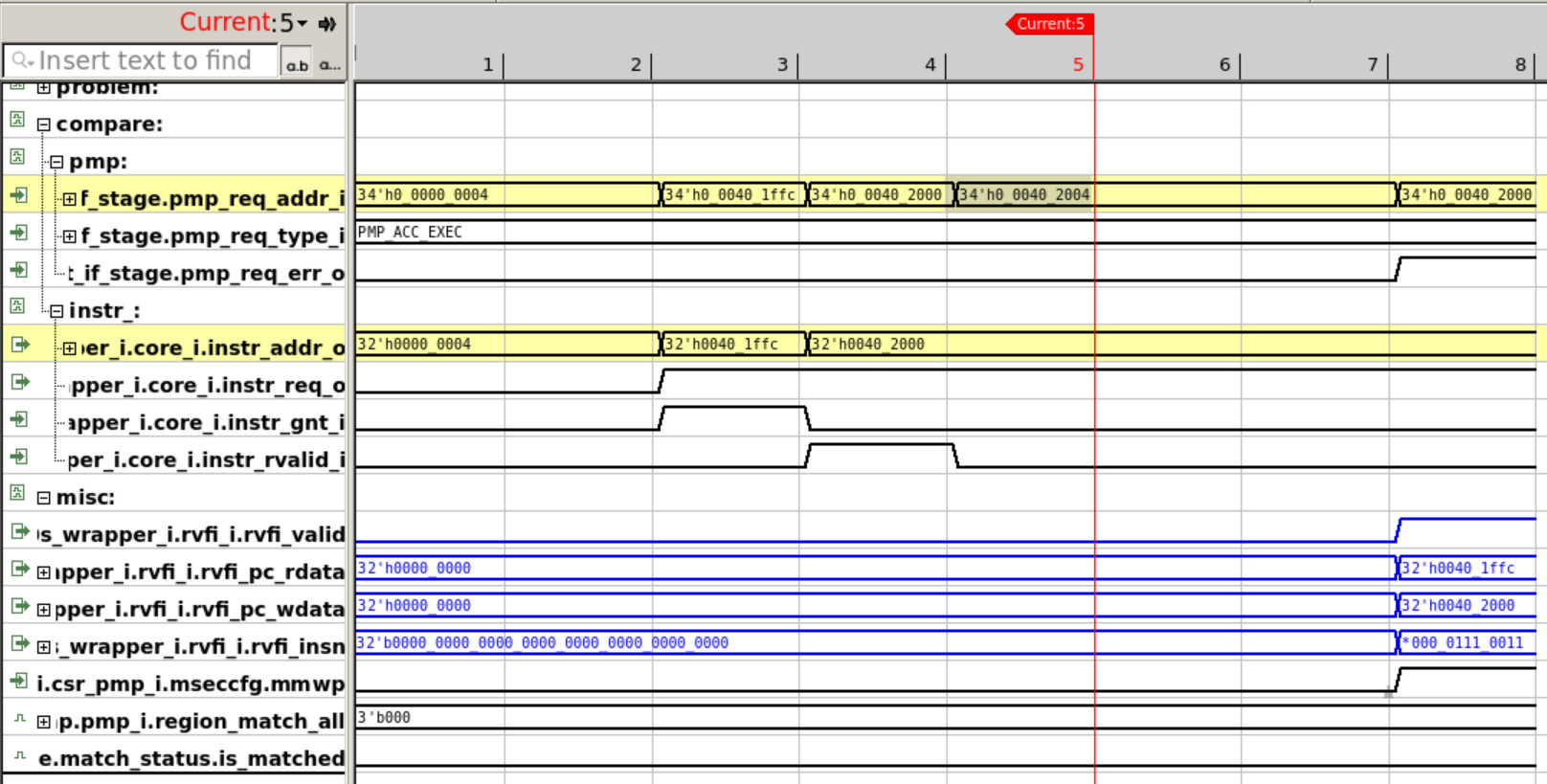
Task: Click output icon of rvfi_pc_rdata row
Action: 19,569
